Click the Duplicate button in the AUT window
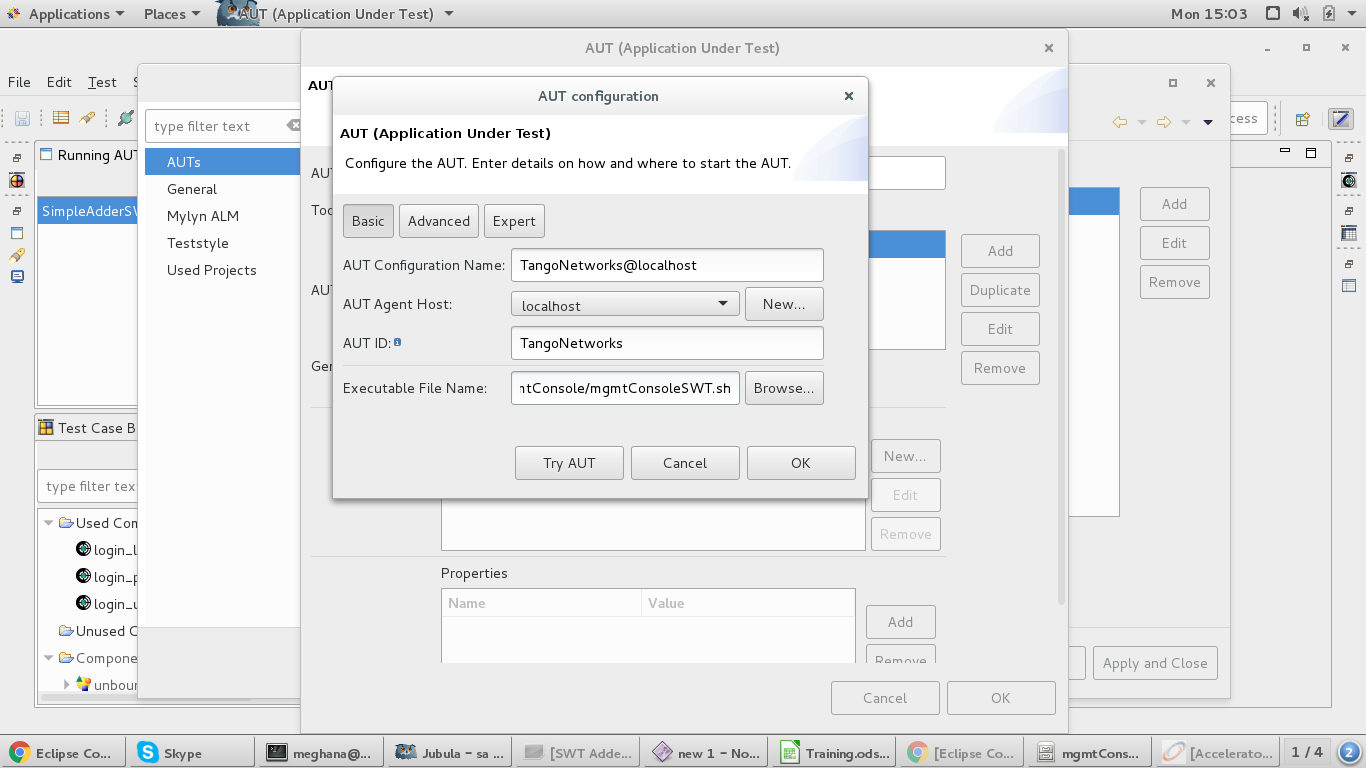The height and width of the screenshot is (768, 1366). 1000,290
